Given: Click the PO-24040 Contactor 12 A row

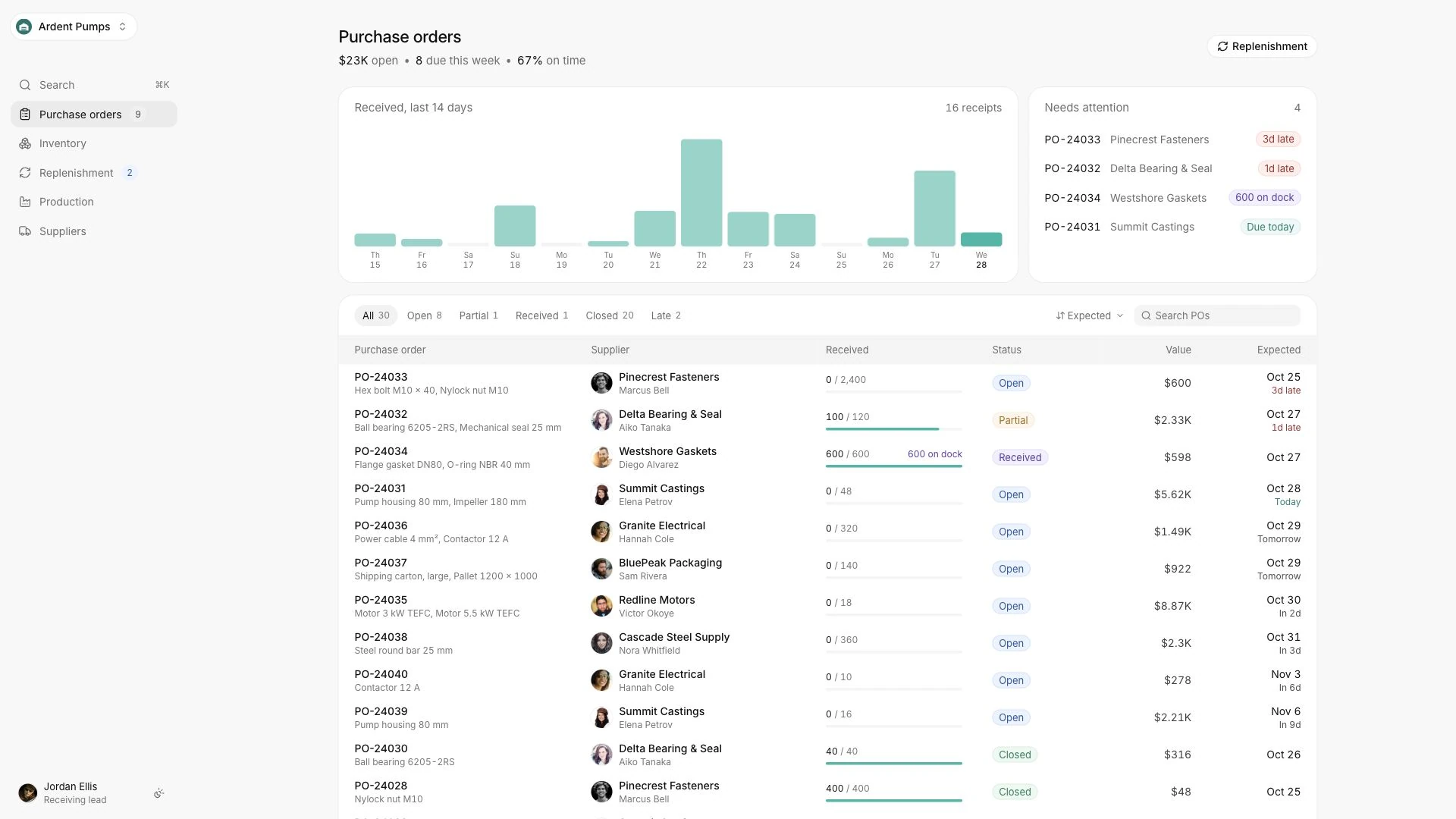Looking at the screenshot, I should point(827,680).
